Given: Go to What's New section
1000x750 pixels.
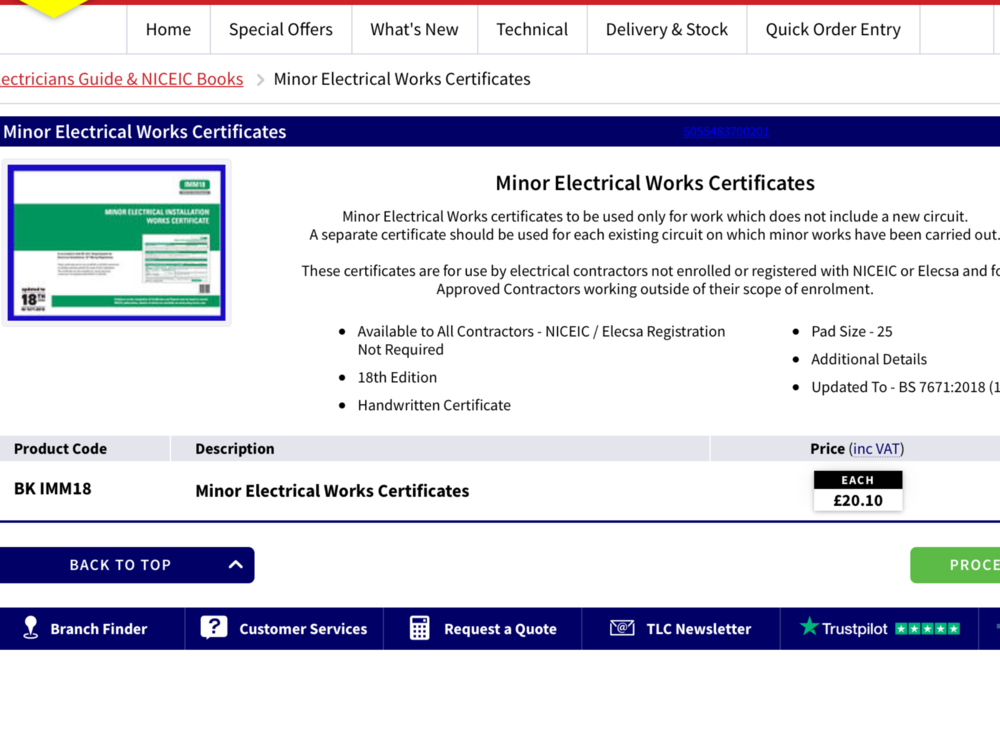Looking at the screenshot, I should 415,29.
